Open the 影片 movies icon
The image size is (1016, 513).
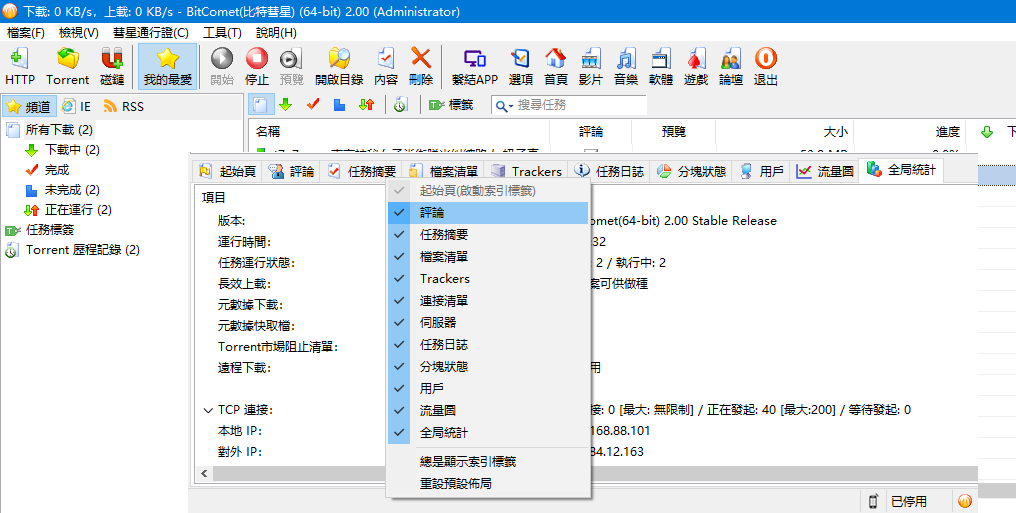[x=590, y=66]
